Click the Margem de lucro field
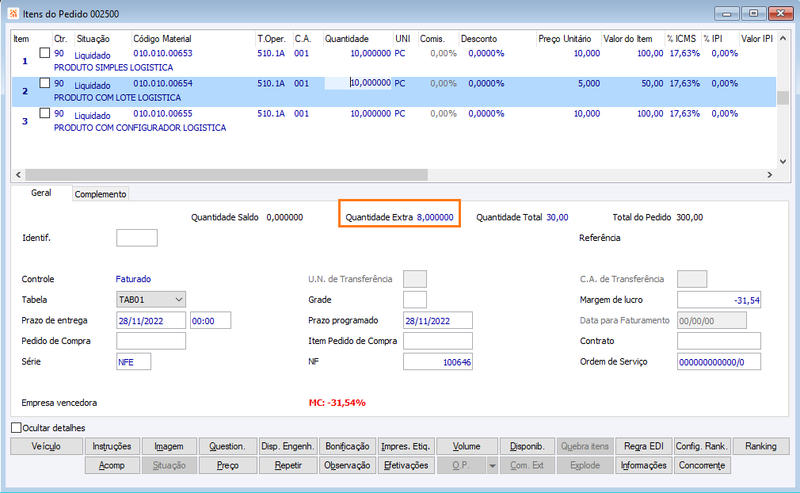Image resolution: width=800 pixels, height=493 pixels. click(x=719, y=300)
